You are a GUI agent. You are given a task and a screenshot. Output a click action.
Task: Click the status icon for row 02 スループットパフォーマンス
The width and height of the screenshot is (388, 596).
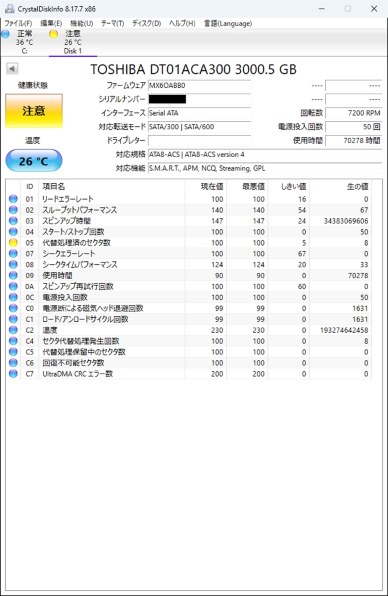point(13,210)
